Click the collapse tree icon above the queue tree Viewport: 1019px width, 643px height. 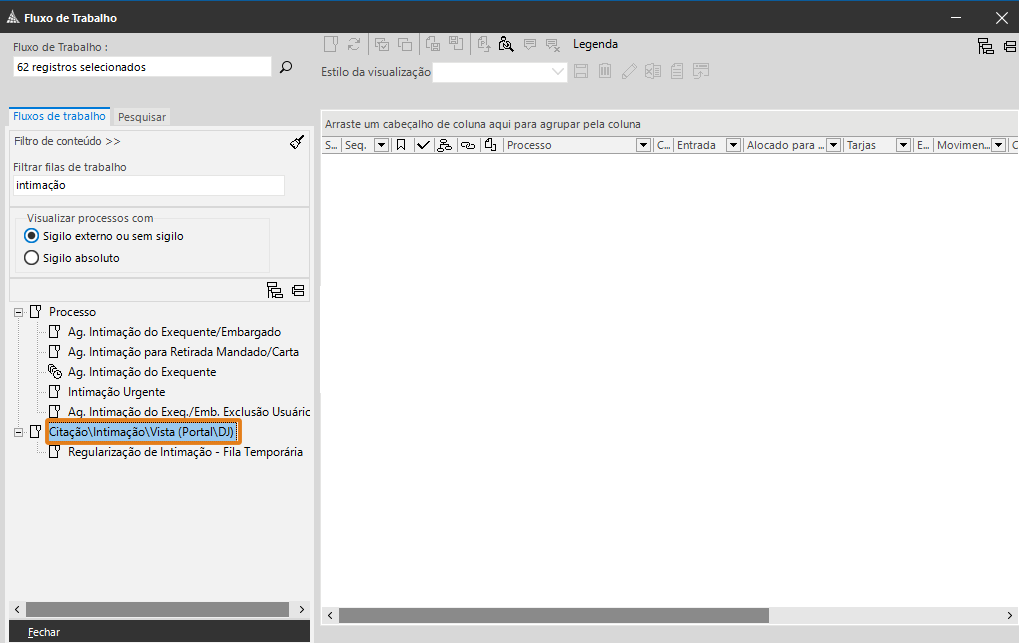298,291
